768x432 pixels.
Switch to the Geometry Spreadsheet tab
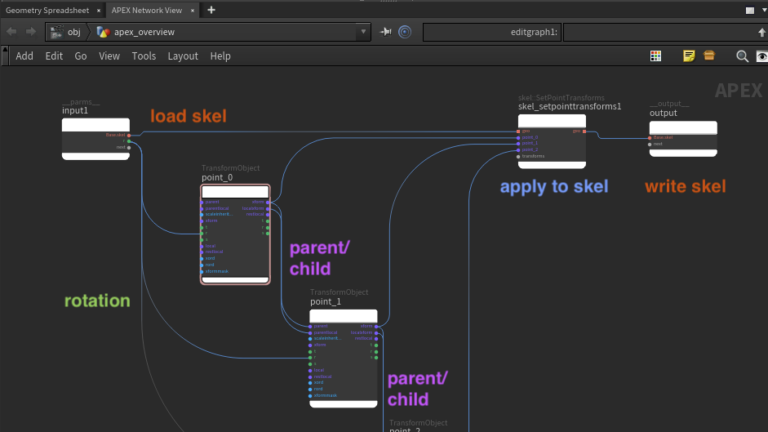coord(46,9)
